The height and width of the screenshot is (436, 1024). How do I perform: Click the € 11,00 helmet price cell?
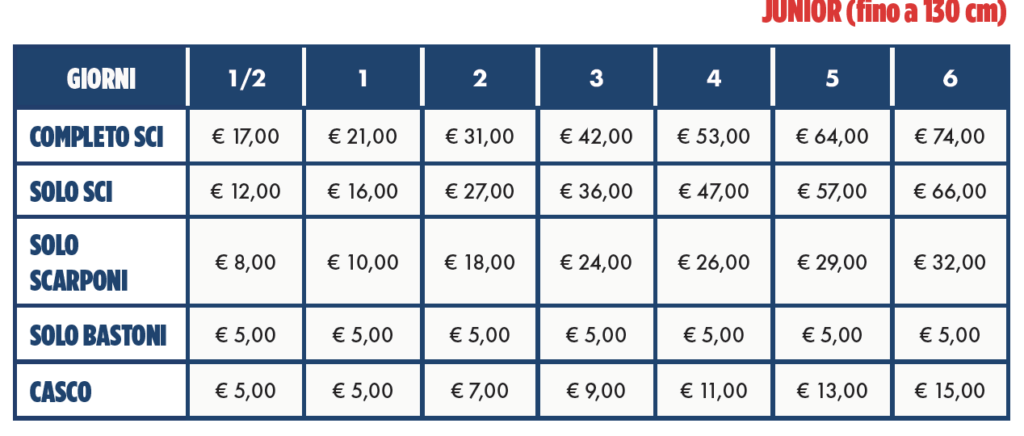point(713,391)
